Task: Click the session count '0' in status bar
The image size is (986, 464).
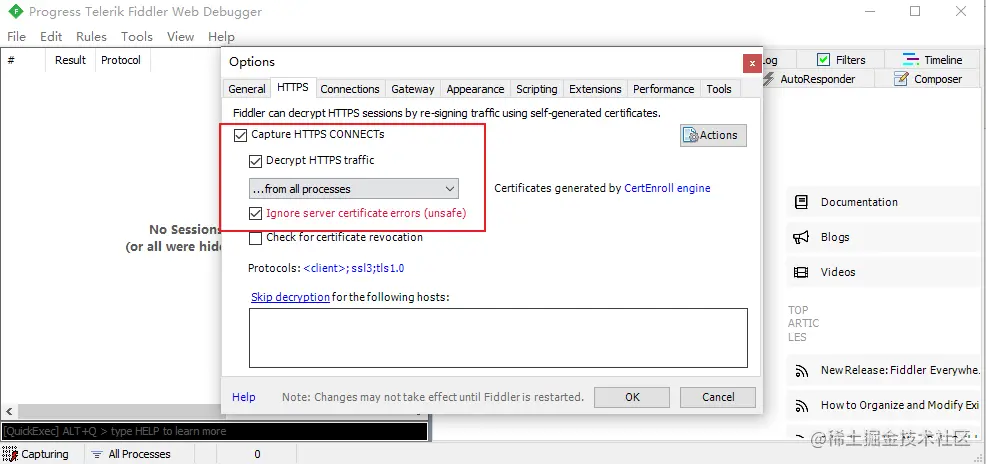Action: tap(257, 454)
